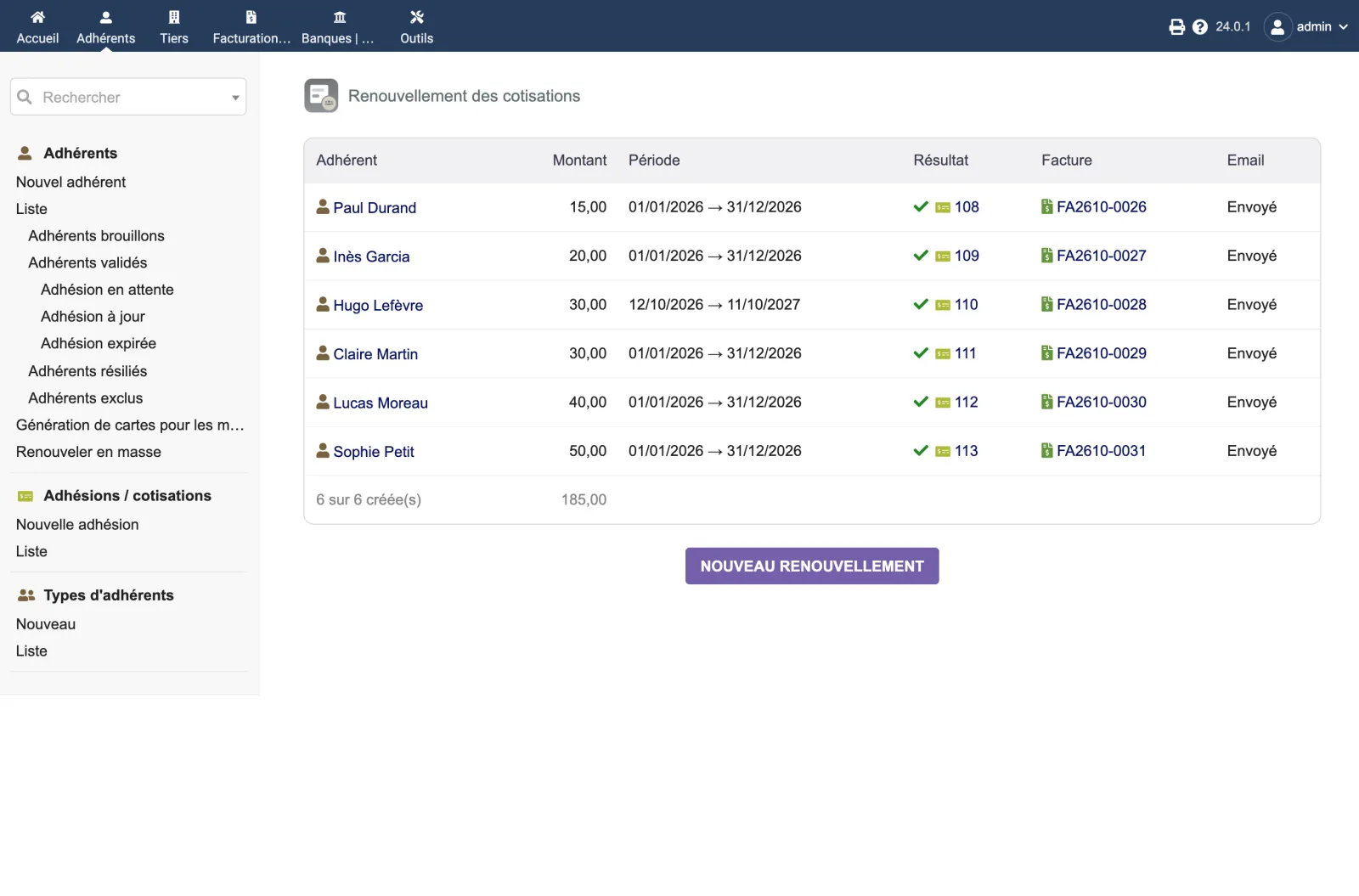Show Adhérents brouillons list
Screen dimensions: 1359x896
[96, 236]
